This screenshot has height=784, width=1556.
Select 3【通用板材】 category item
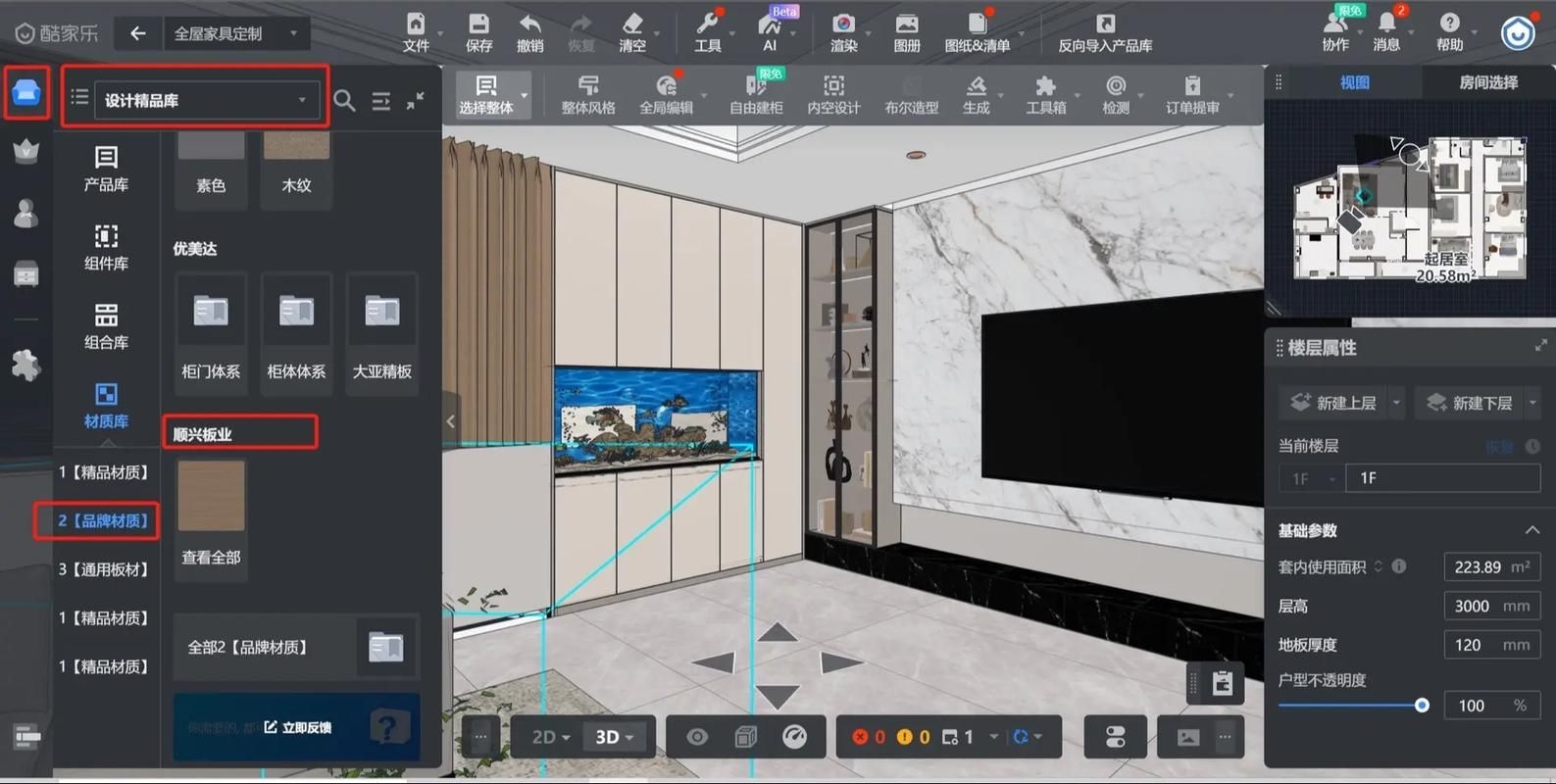[x=104, y=569]
